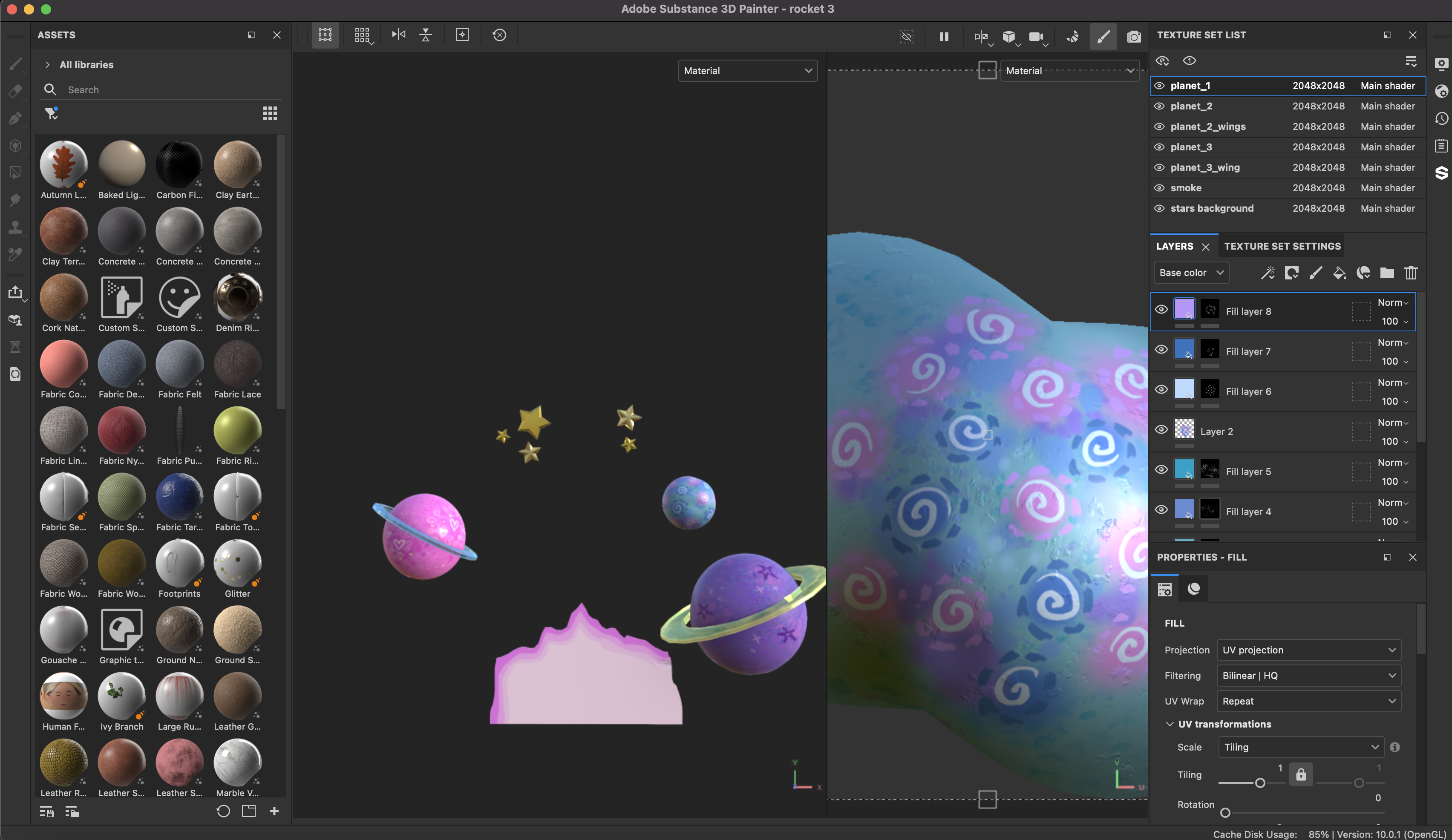Click Fill layer 8 purple color swatch

click(1184, 309)
